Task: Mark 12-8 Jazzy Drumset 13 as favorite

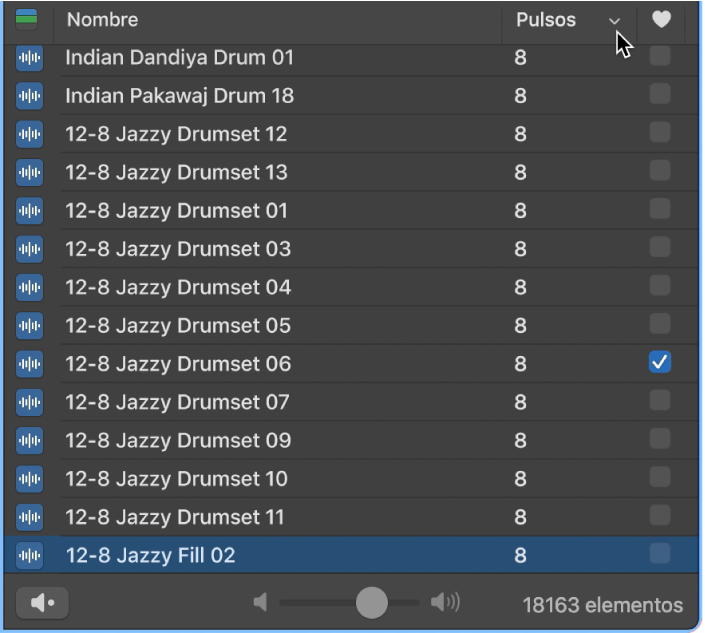Action: pyautogui.click(x=660, y=172)
